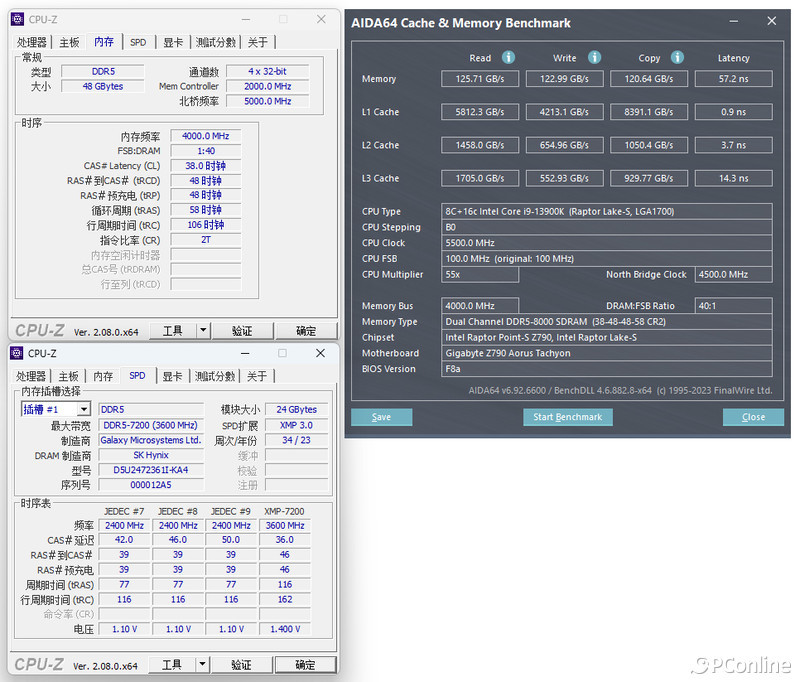This screenshot has height=682, width=800.
Task: Click CPU-Z title bar icon in lower SPD window
Action: [x=17, y=353]
